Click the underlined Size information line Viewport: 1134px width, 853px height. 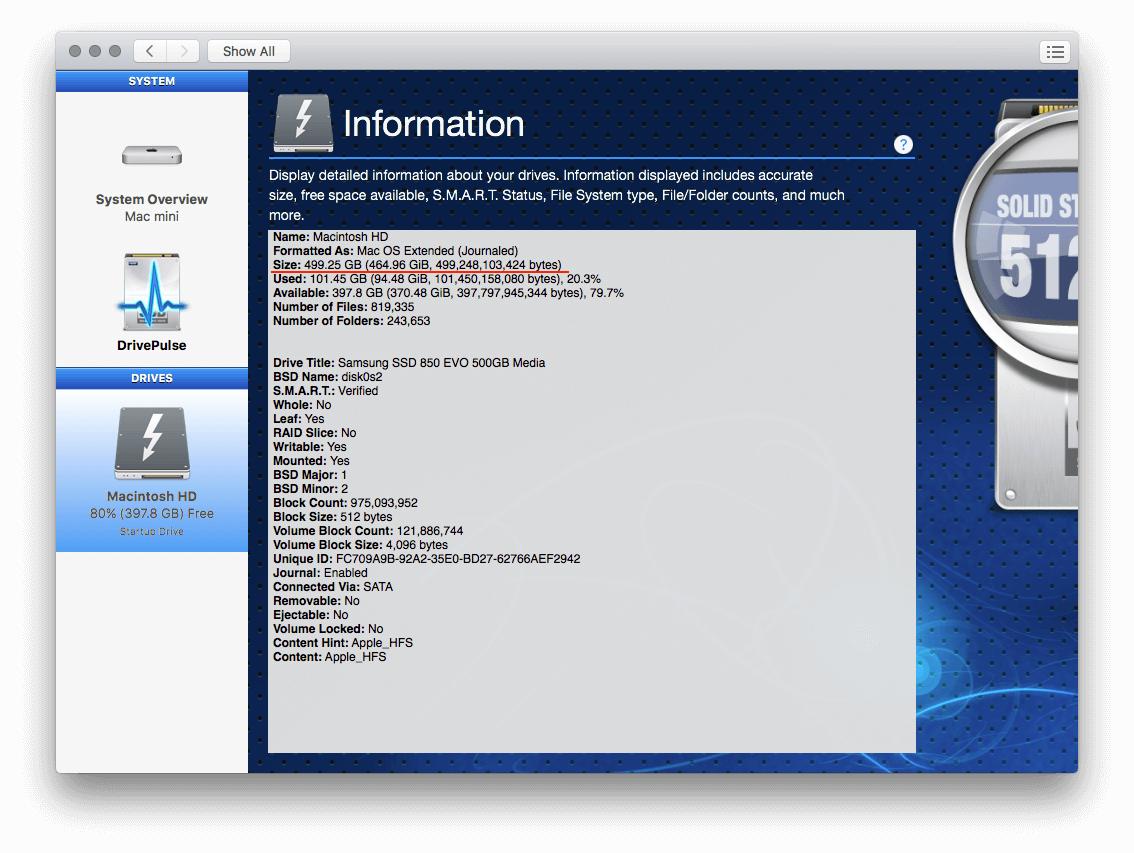(417, 264)
